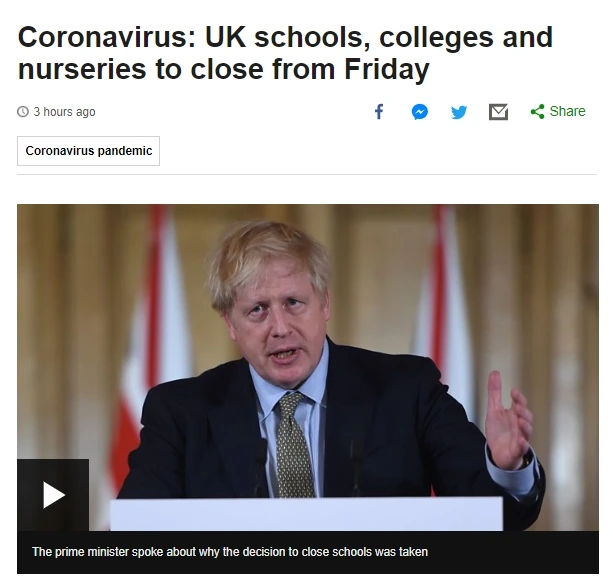
Task: Open the green Share text link
Action: [x=567, y=111]
